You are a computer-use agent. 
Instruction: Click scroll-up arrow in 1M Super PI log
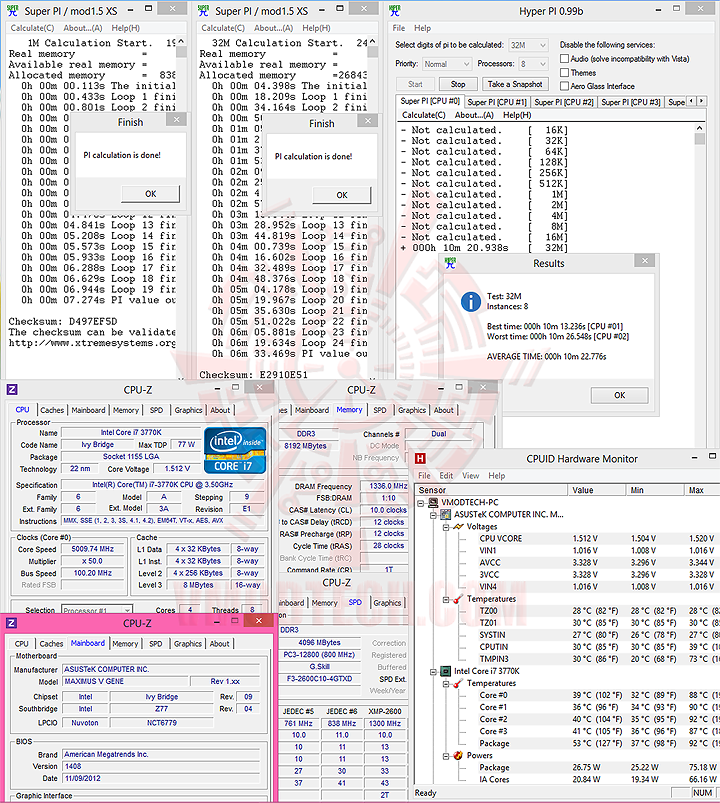[181, 41]
